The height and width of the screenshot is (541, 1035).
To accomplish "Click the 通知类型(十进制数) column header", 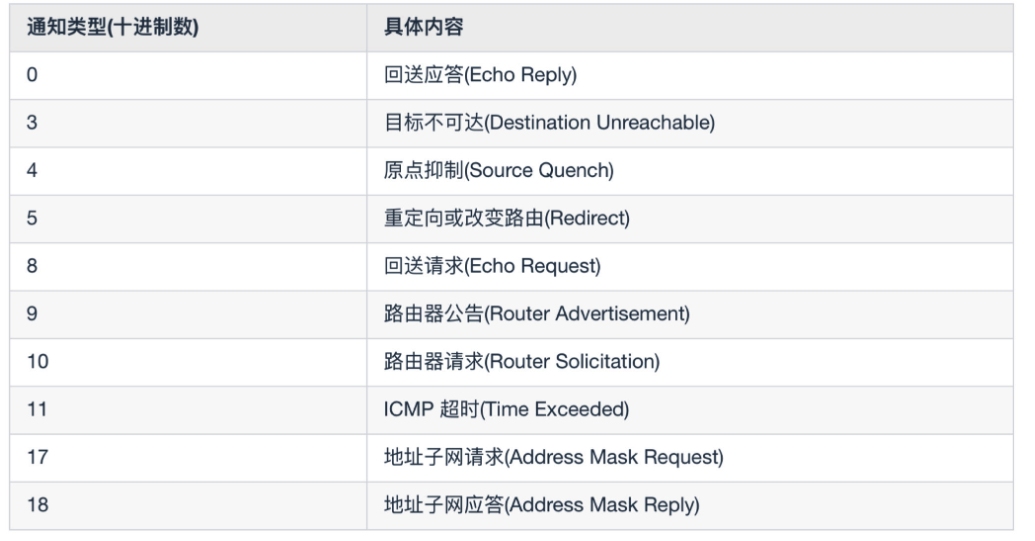I will coord(188,28).
